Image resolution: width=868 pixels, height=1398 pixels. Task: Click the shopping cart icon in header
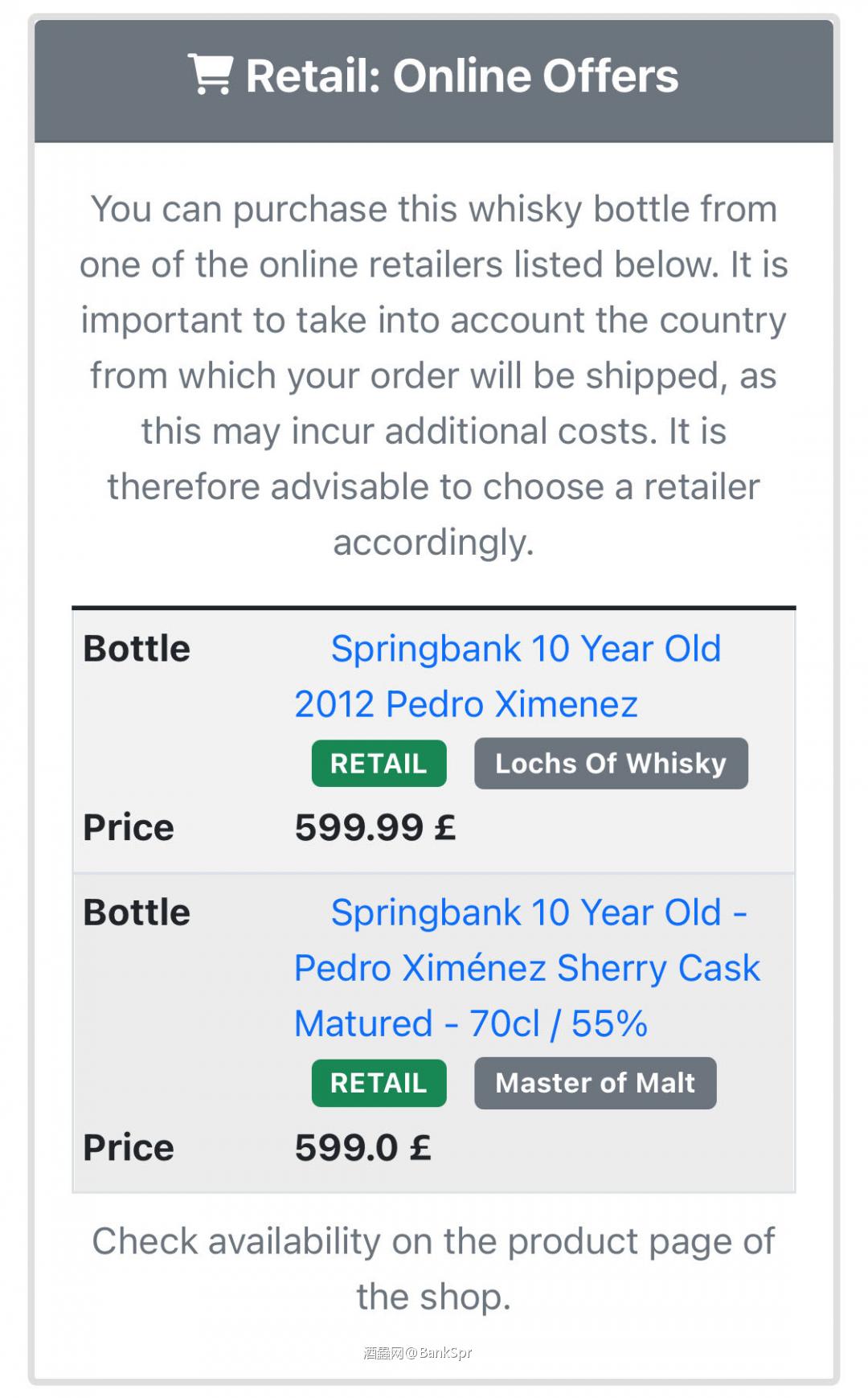(211, 75)
